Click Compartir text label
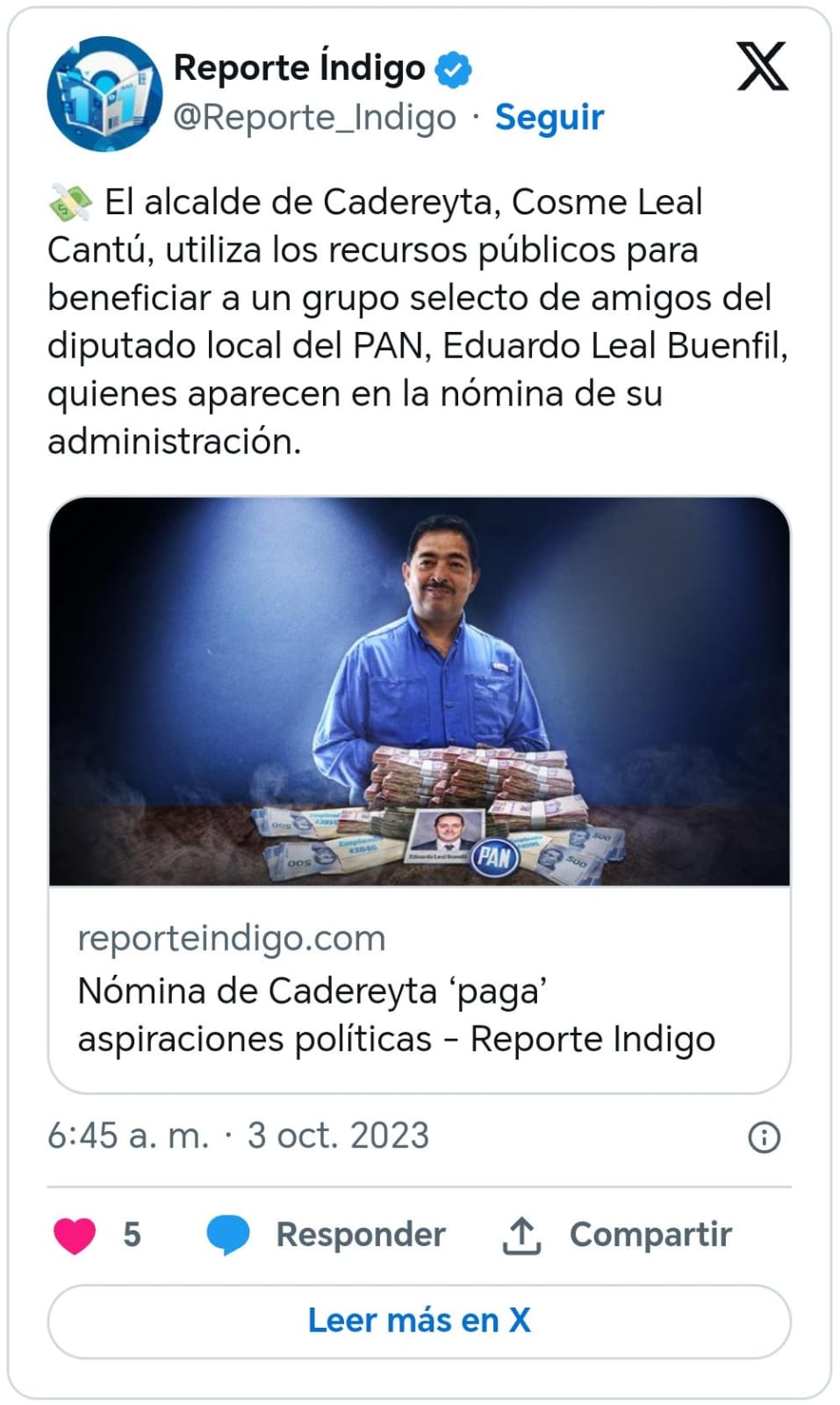The width and height of the screenshot is (840, 1405). [x=650, y=1235]
